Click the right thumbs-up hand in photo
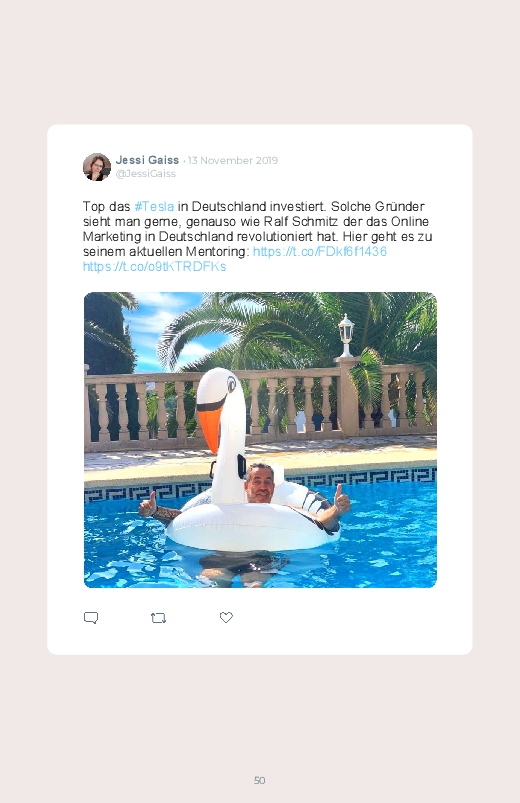This screenshot has height=803, width=520. click(x=342, y=499)
